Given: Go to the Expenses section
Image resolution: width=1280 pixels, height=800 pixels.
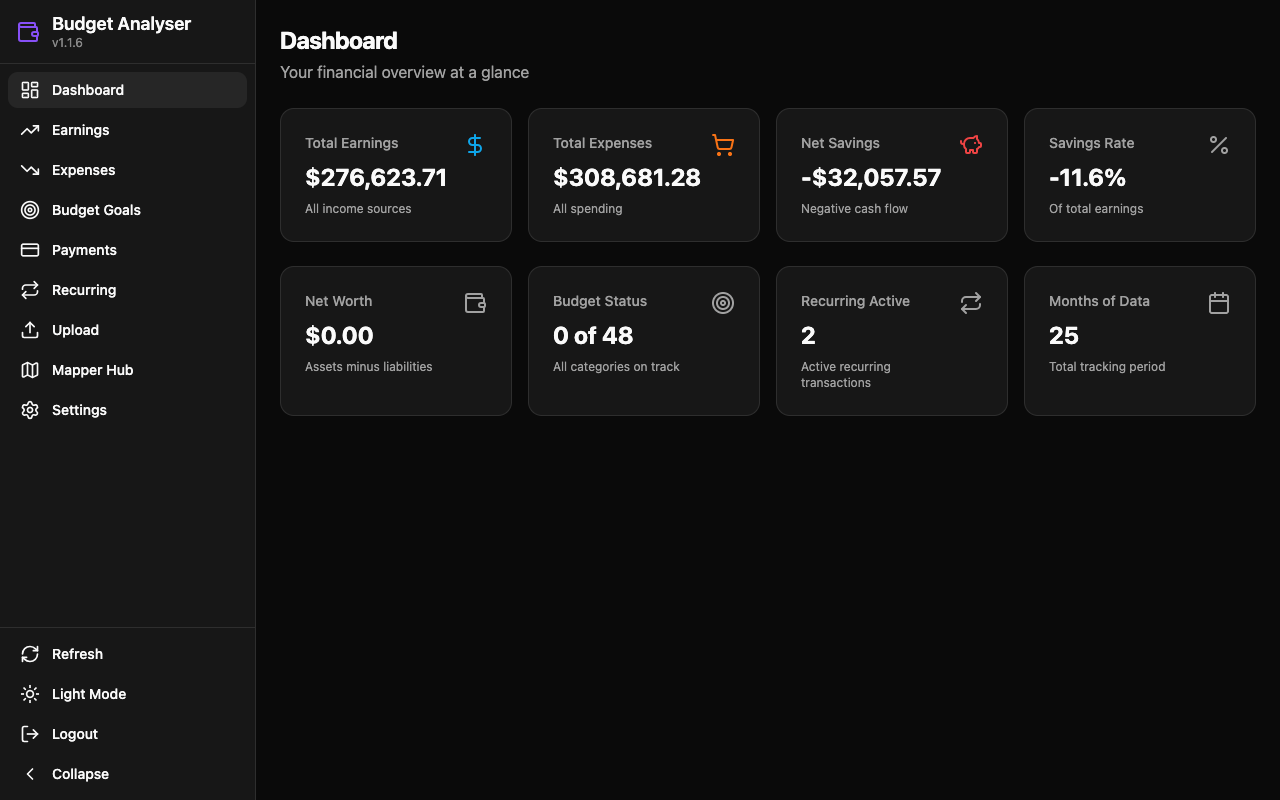Looking at the screenshot, I should (83, 170).
